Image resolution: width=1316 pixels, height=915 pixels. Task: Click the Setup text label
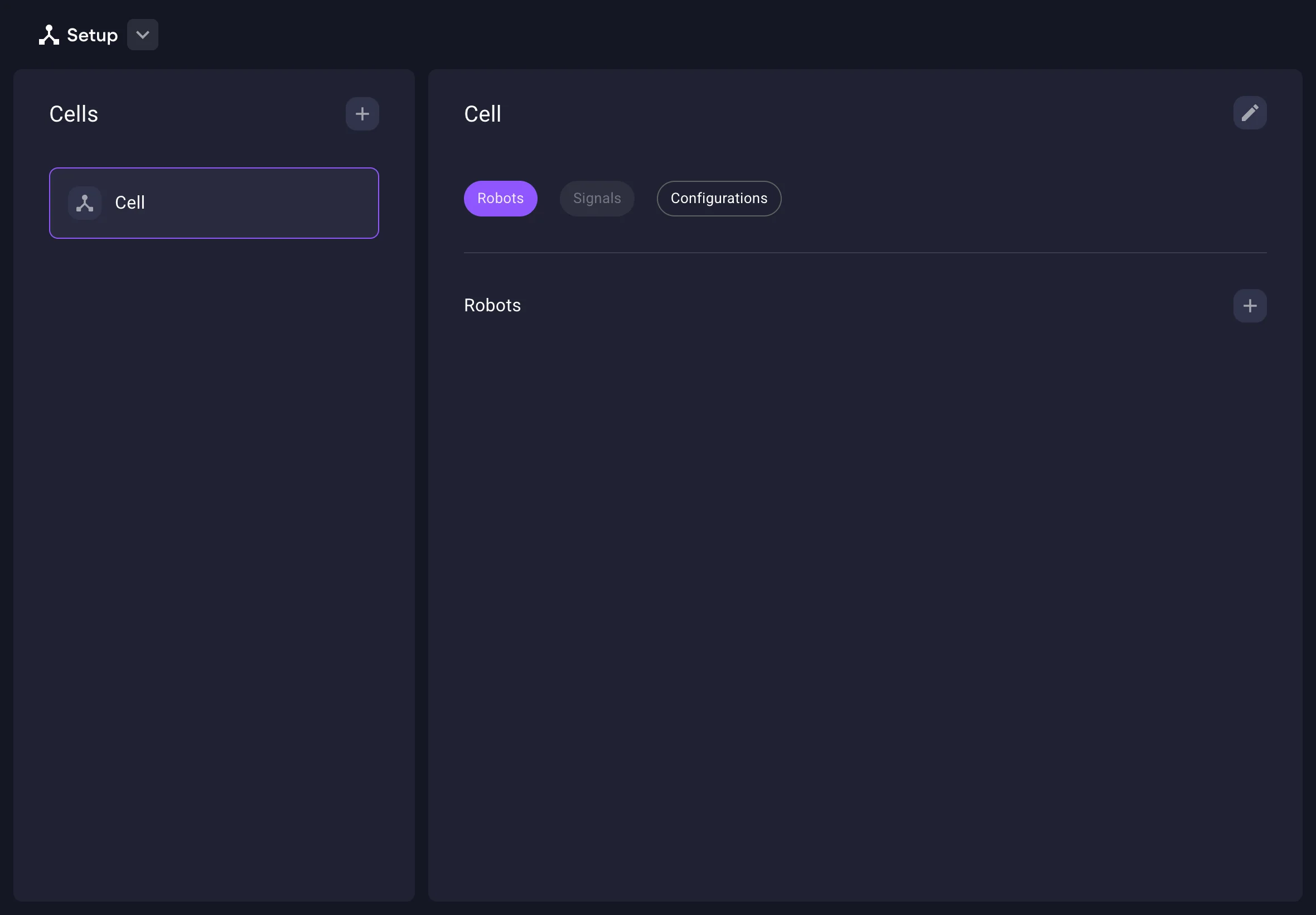[x=92, y=35]
